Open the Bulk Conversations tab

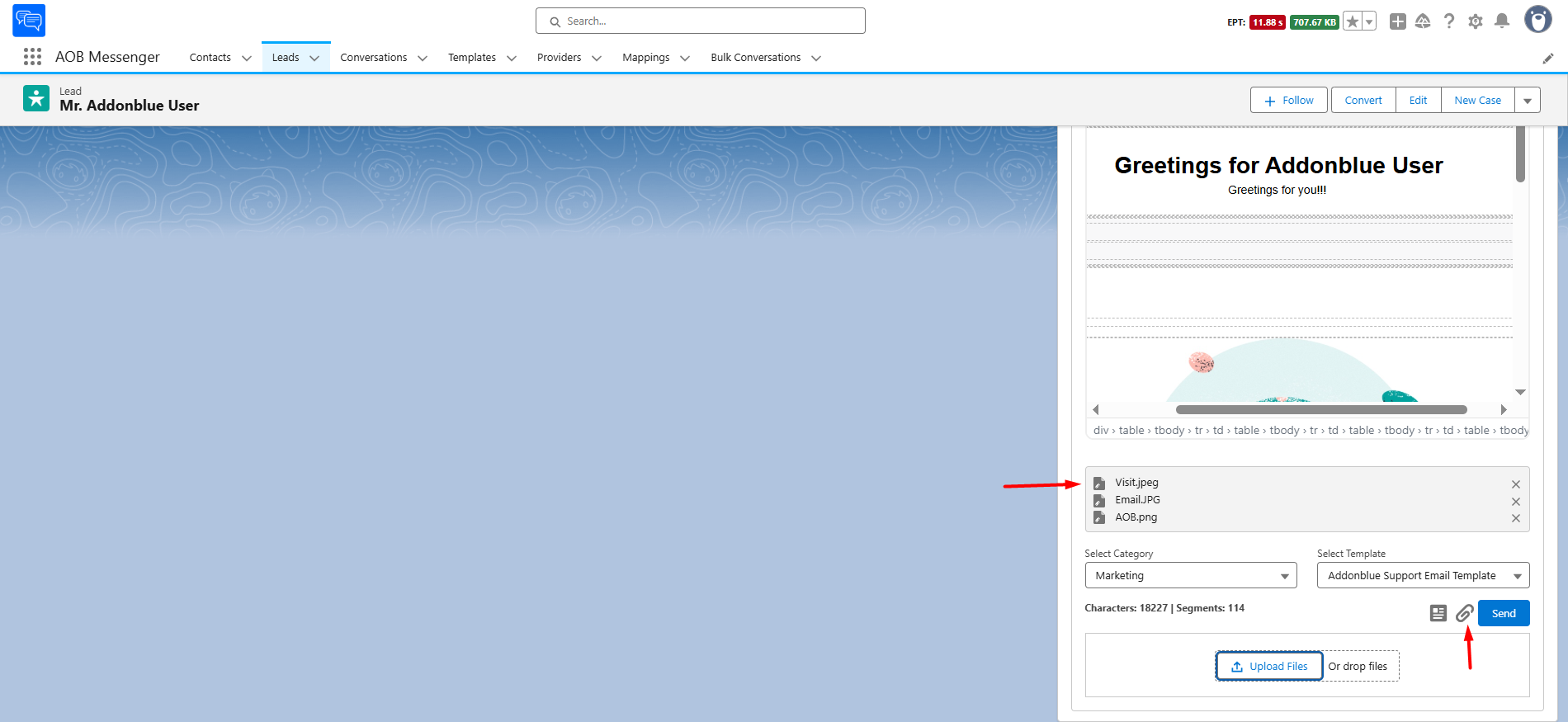click(755, 57)
